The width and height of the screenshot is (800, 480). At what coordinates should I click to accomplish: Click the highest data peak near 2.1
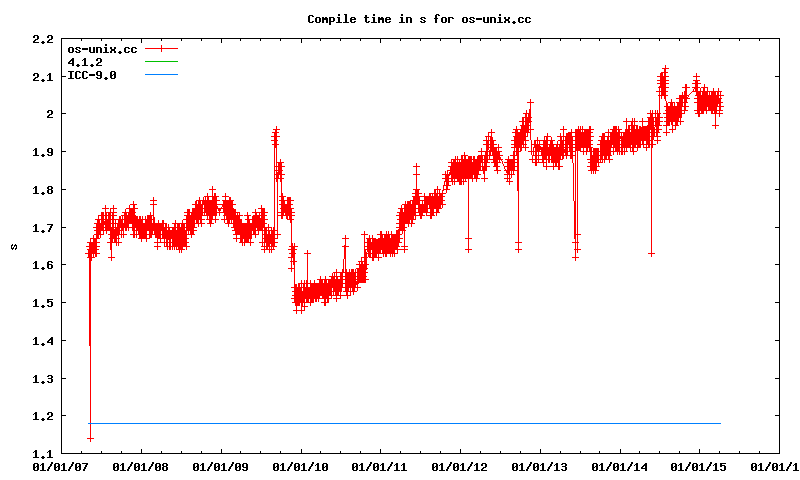pyautogui.click(x=664, y=72)
